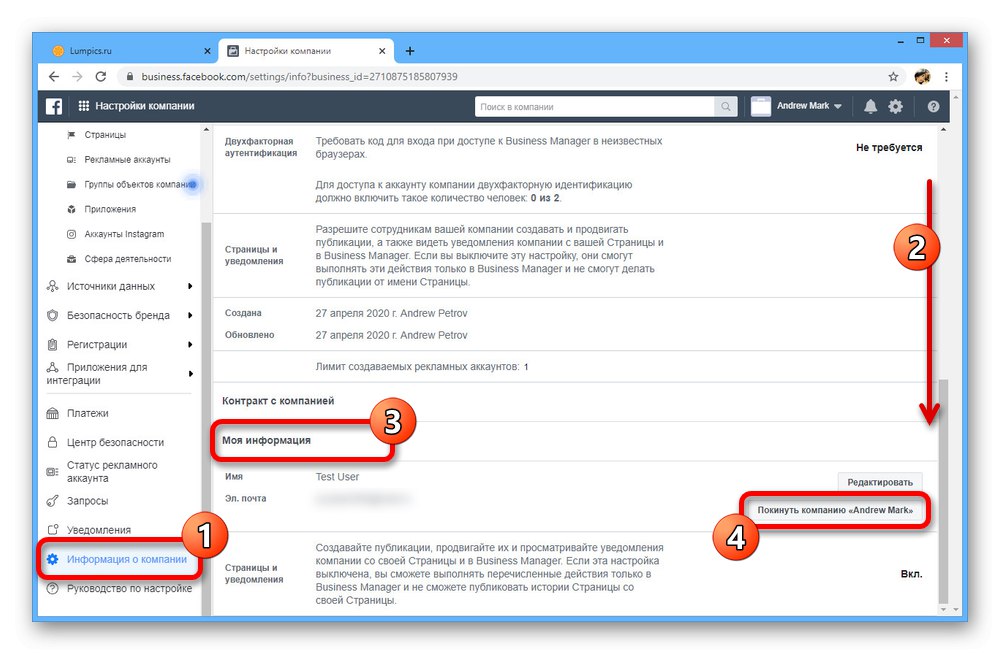Click the browser forward arrow
The image size is (1000, 654).
click(x=77, y=77)
